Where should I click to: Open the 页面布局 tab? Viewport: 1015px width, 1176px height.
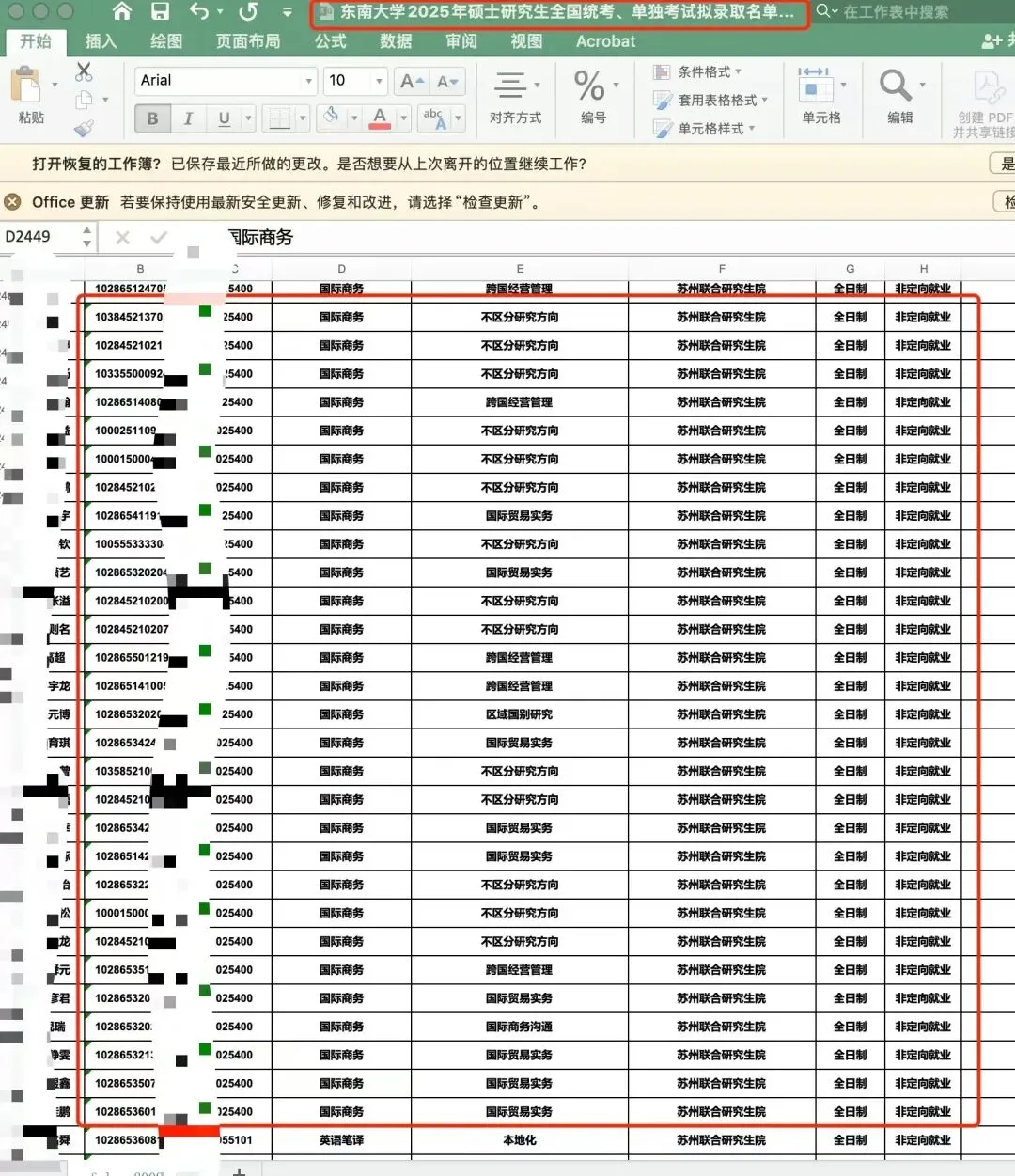[x=248, y=41]
